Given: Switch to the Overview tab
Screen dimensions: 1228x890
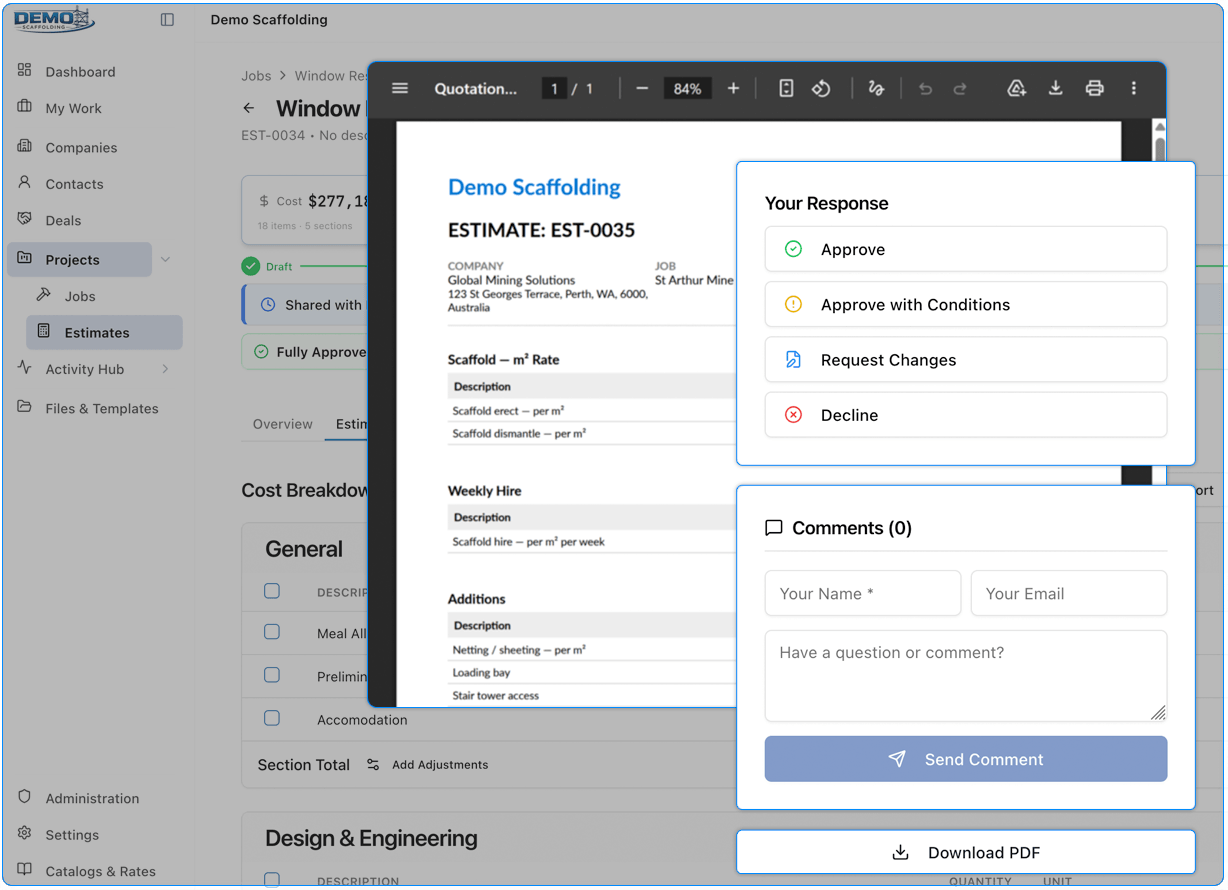Looking at the screenshot, I should coord(282,424).
